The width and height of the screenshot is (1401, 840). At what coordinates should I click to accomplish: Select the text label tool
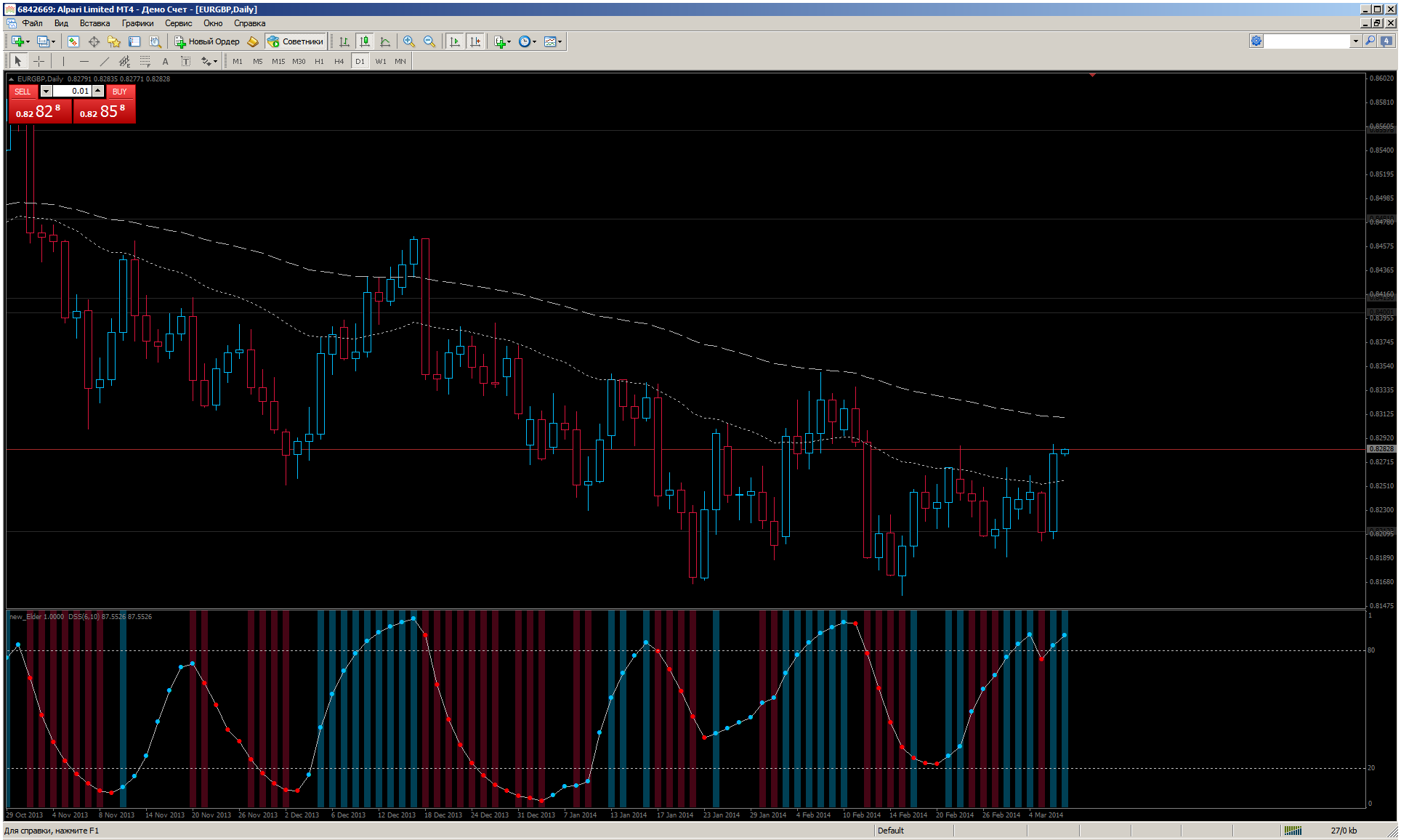pyautogui.click(x=185, y=61)
